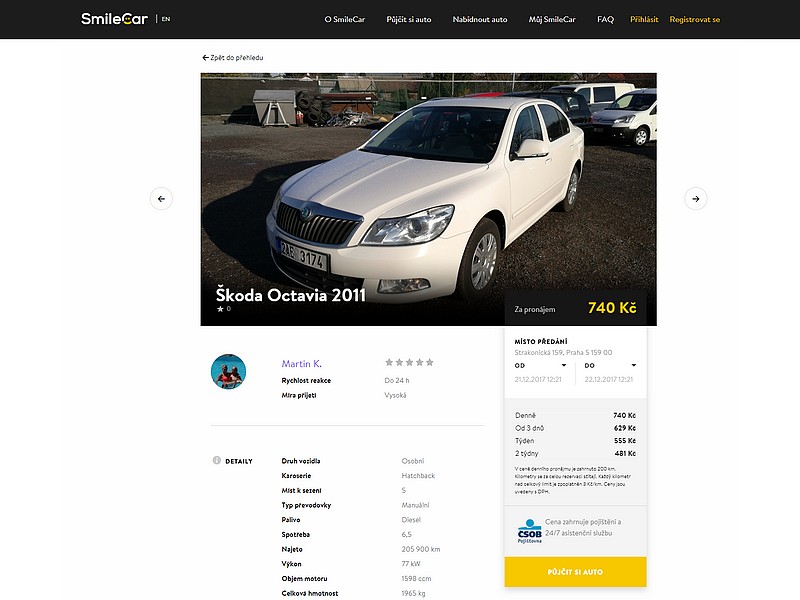Click the Od 3 dnů price row
The height and width of the screenshot is (600, 800).
tap(575, 428)
